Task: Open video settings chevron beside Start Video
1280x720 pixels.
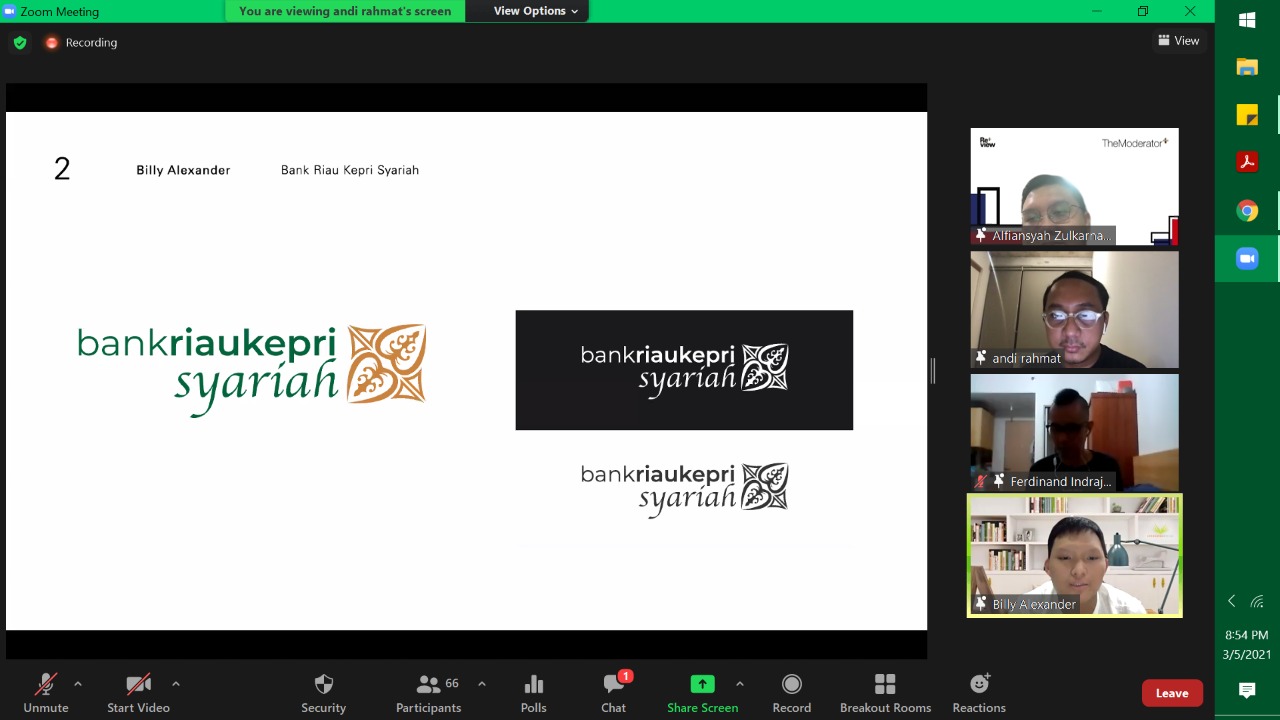Action: pyautogui.click(x=176, y=685)
